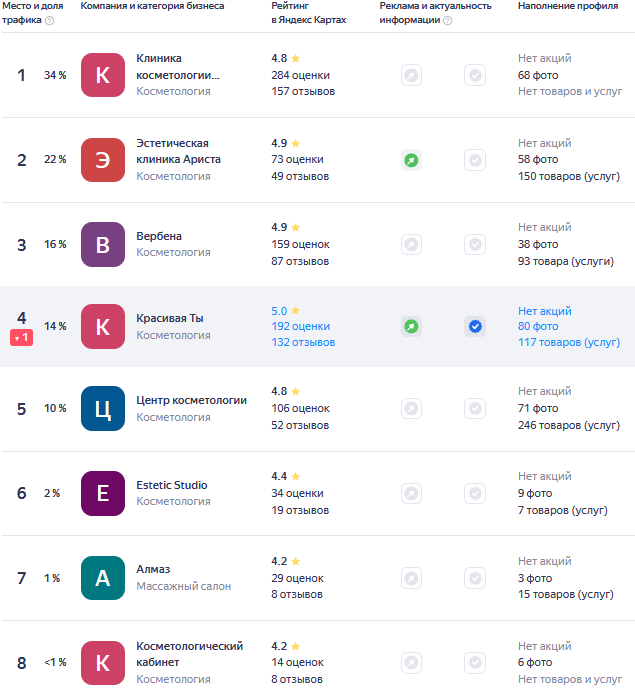
Task: Click the red "К" logo of Клиника косметологии
Action: [x=103, y=75]
